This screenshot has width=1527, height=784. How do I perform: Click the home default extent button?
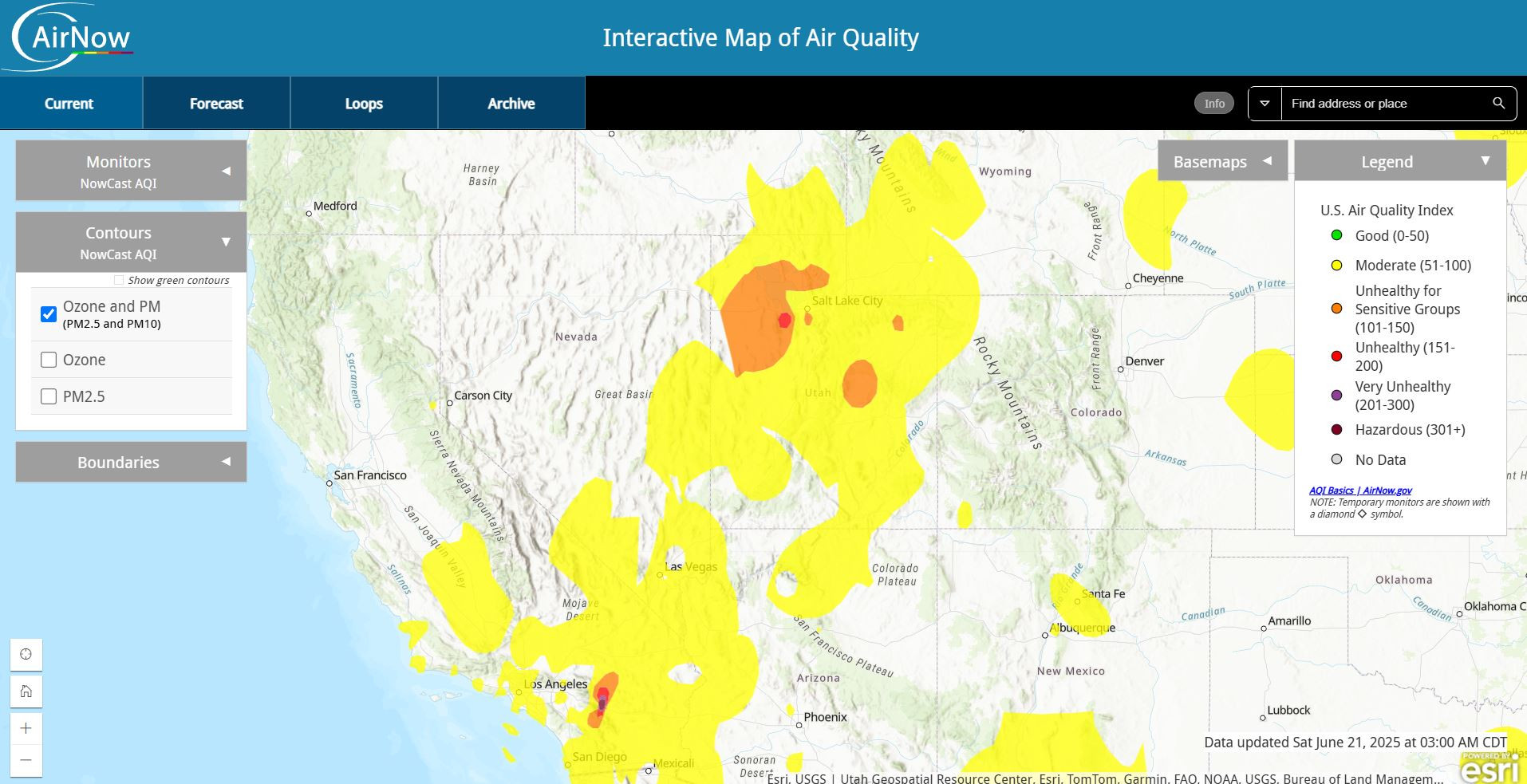pyautogui.click(x=26, y=691)
